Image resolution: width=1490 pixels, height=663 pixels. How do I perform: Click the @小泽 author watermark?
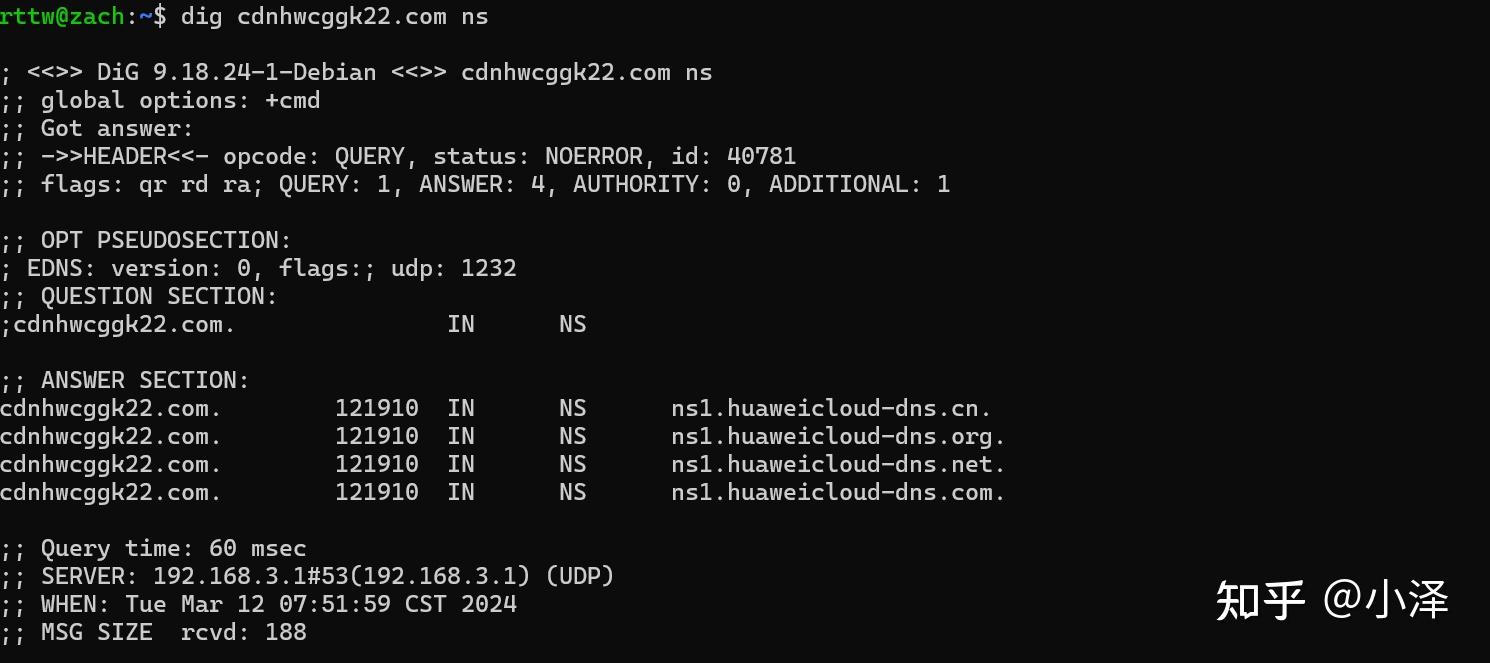[1386, 600]
